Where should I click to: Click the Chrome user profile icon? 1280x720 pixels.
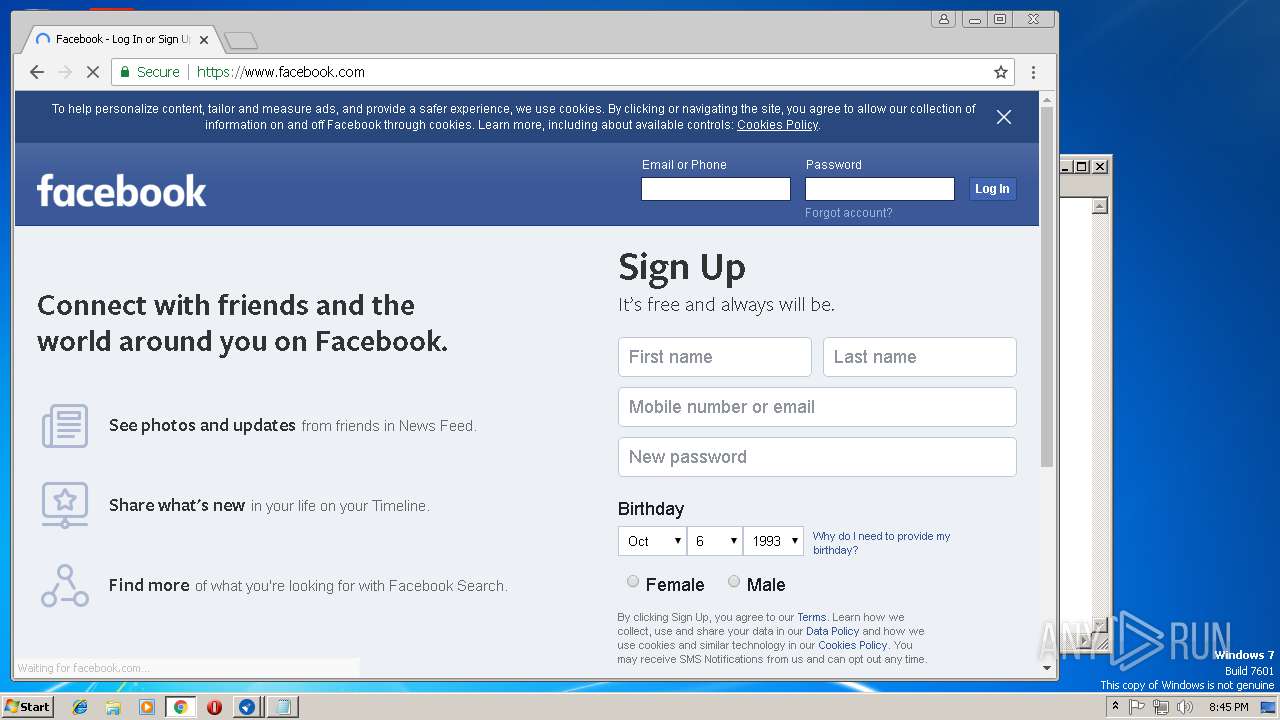(x=943, y=19)
